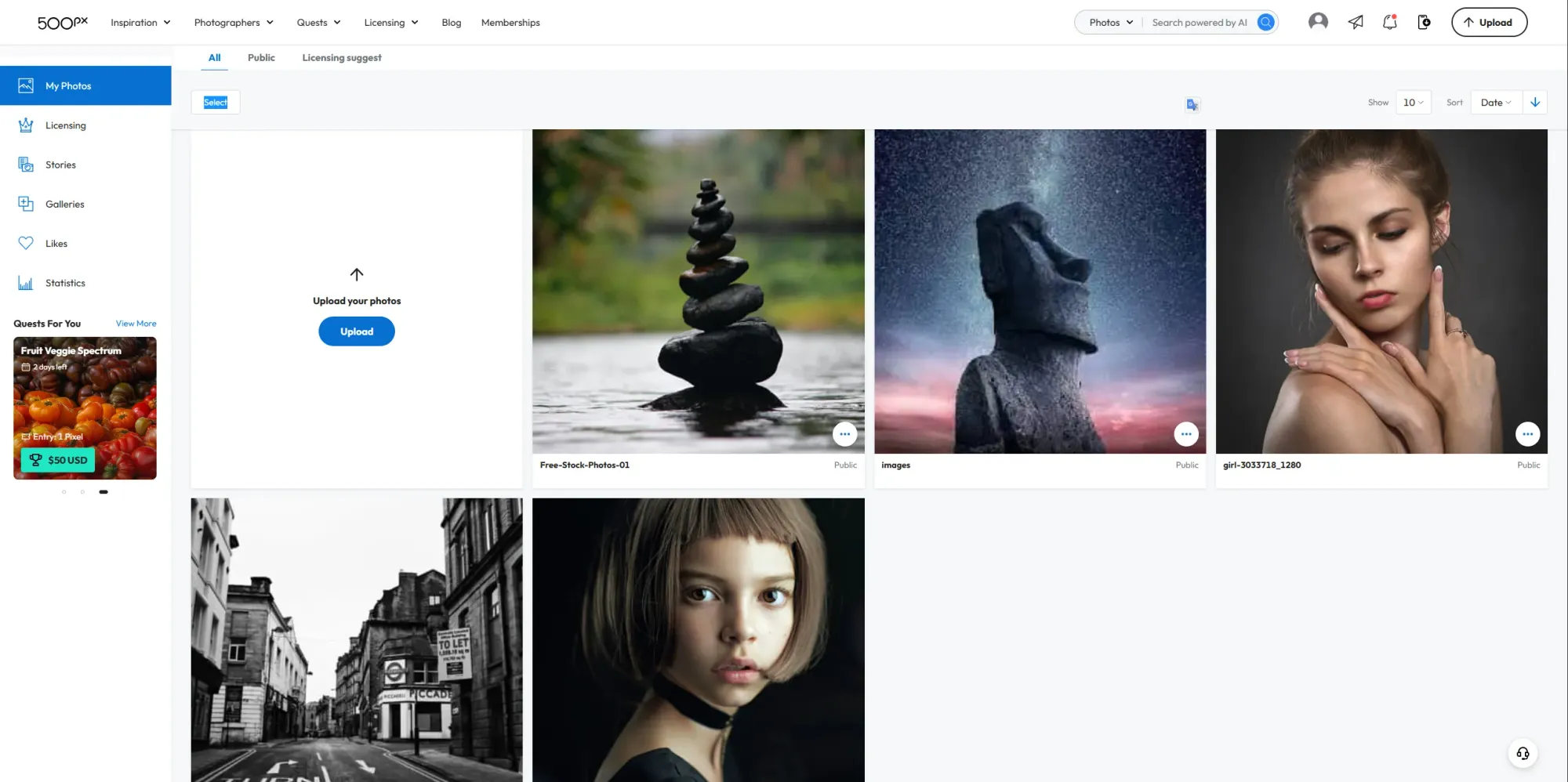Open the Quests menu
This screenshot has height=782, width=1568.
pyautogui.click(x=318, y=22)
